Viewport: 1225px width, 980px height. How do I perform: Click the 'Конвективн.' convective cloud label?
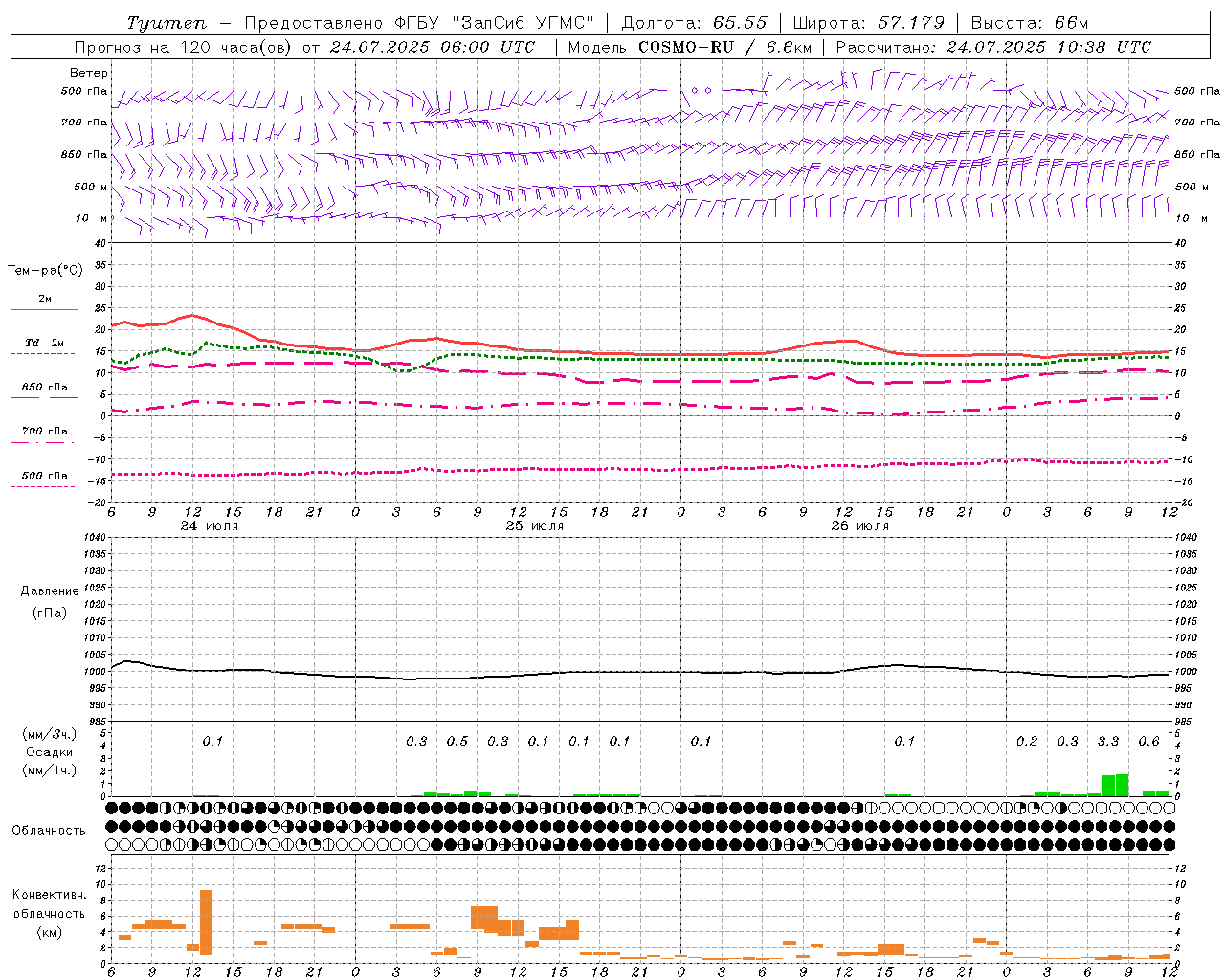coord(50,895)
